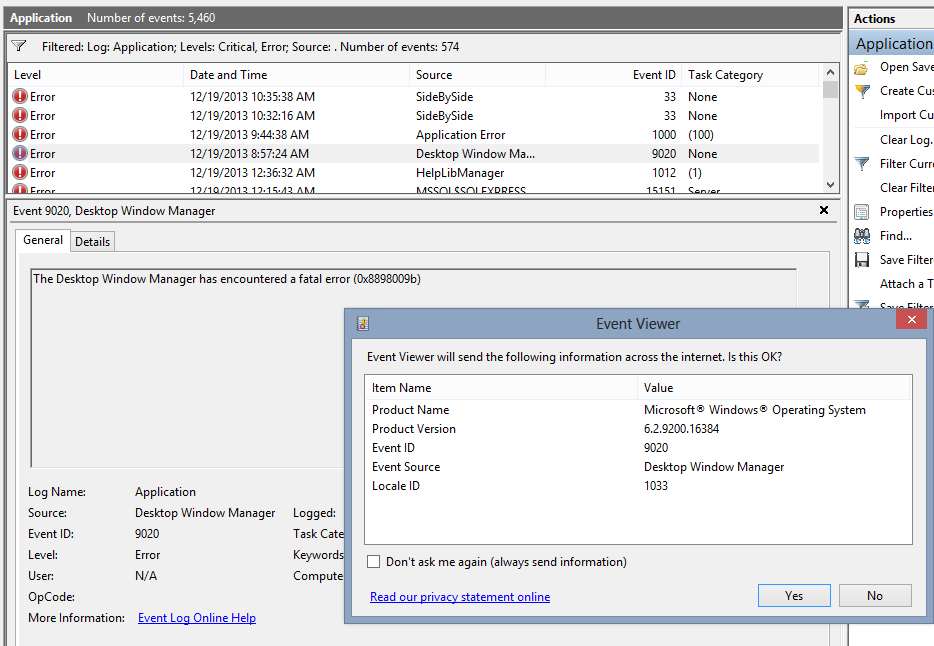The image size is (934, 646).
Task: Select the Desktop Window Ma... source cell
Action: [475, 154]
